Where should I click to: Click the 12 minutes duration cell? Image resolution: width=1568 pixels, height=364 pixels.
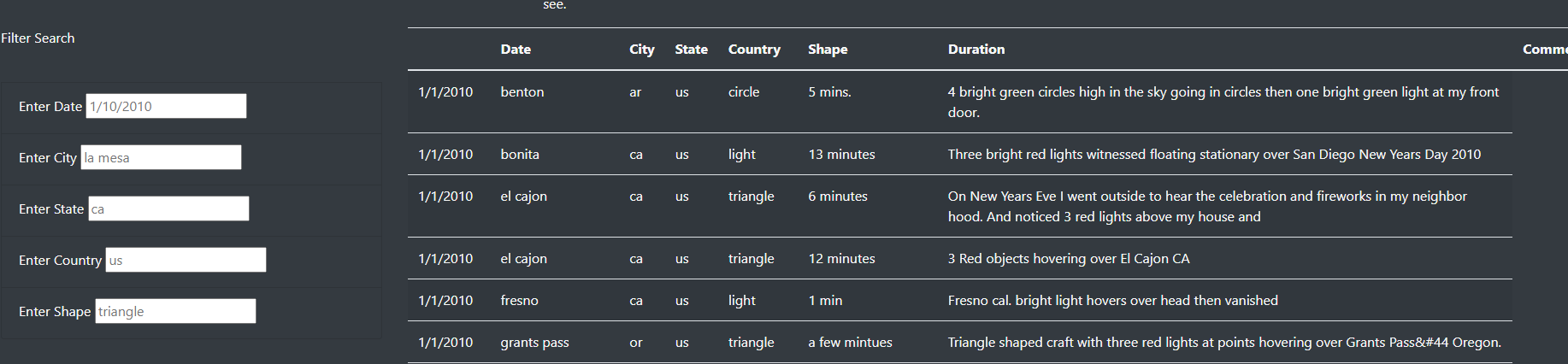(841, 259)
